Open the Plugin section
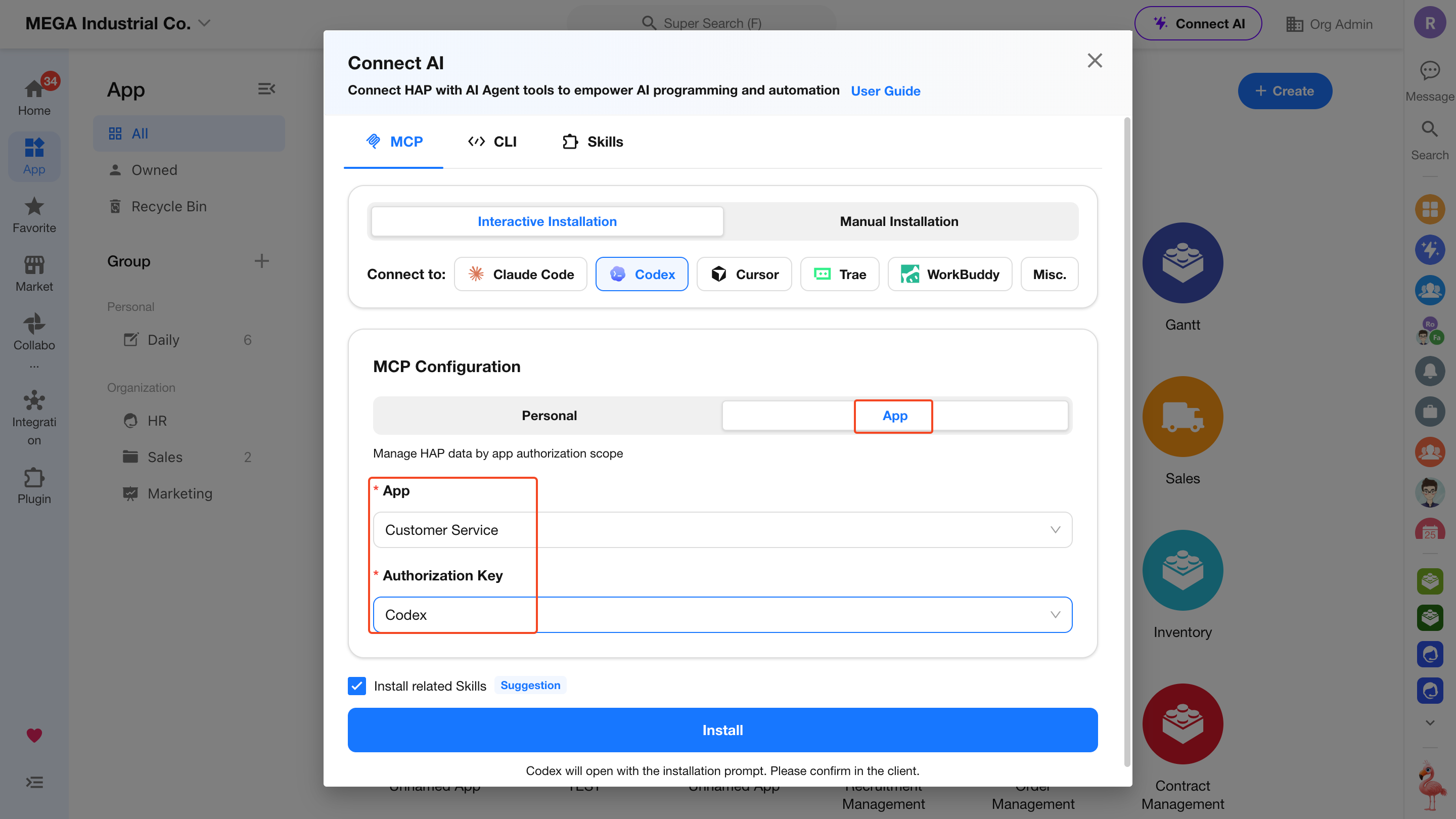The width and height of the screenshot is (1456, 819). (34, 486)
